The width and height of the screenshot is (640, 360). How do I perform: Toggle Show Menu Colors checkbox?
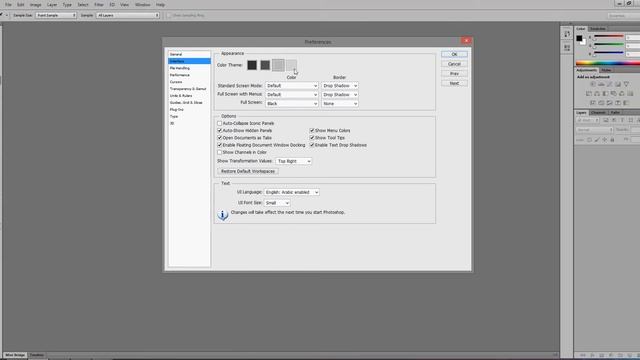click(x=312, y=131)
